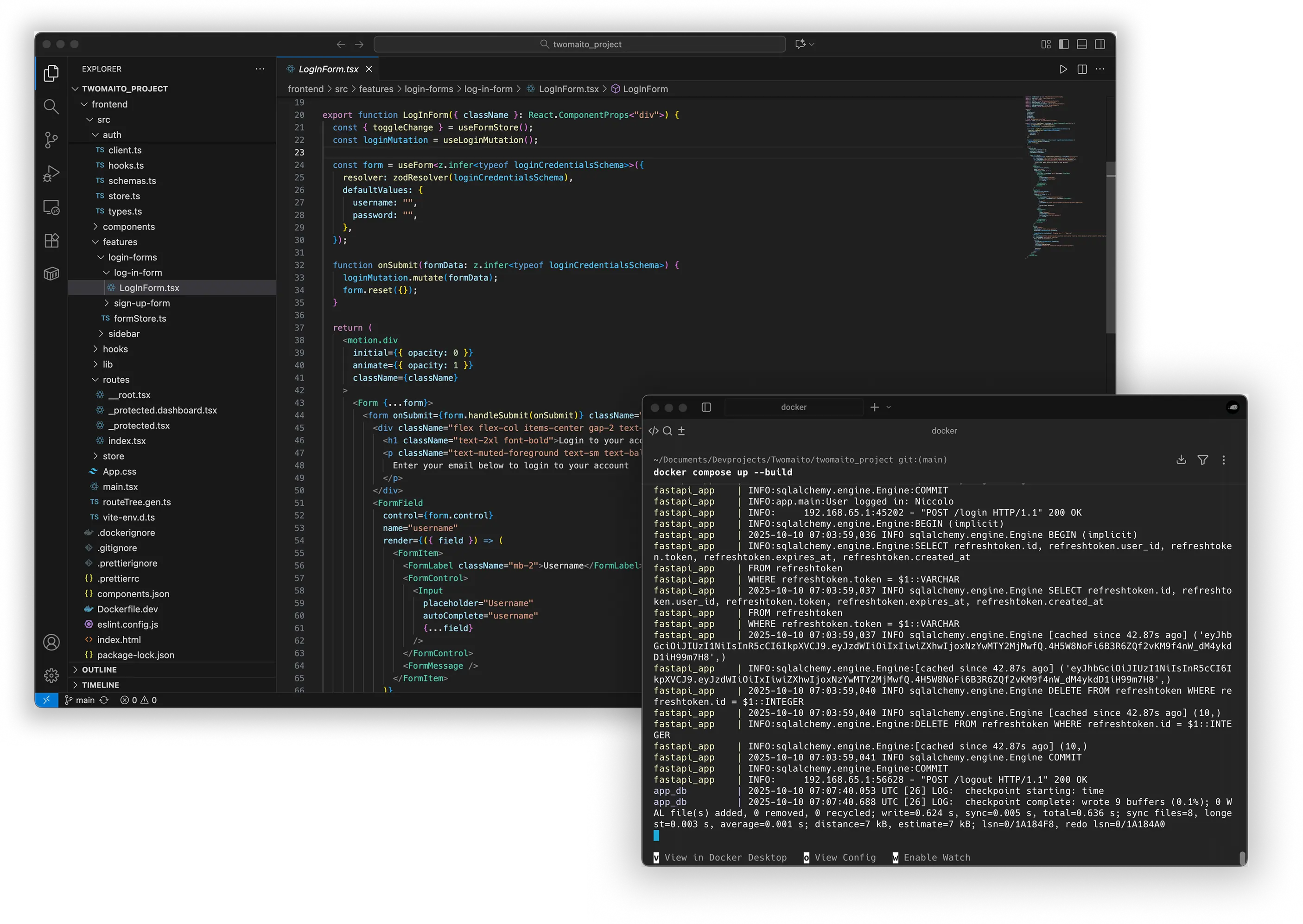Viewport: 1303px width, 924px height.
Task: Open editor More Actions ellipsis
Action: (x=1100, y=69)
